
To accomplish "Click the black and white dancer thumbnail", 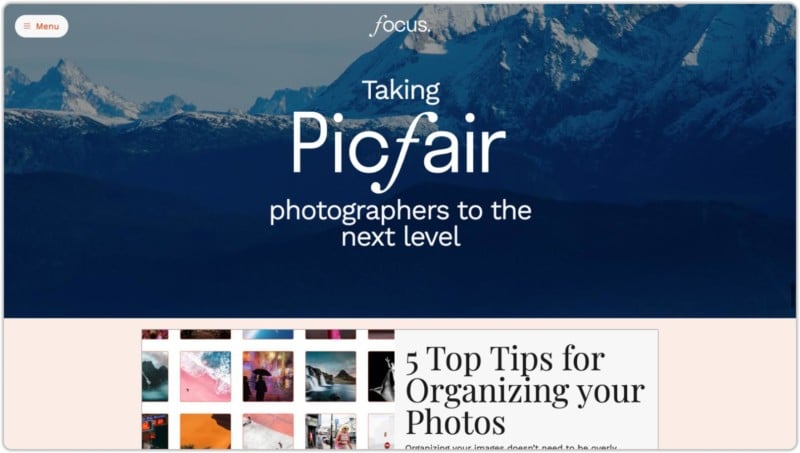I will coord(381,376).
